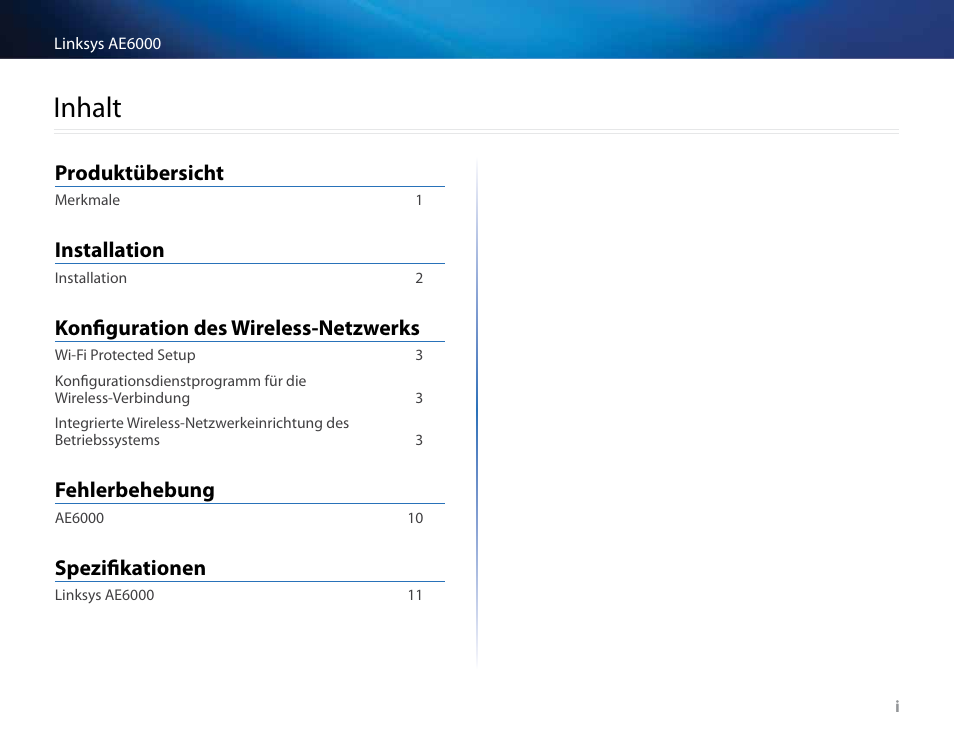Click the bold Installation section heading
The height and width of the screenshot is (738, 954).
tap(110, 250)
